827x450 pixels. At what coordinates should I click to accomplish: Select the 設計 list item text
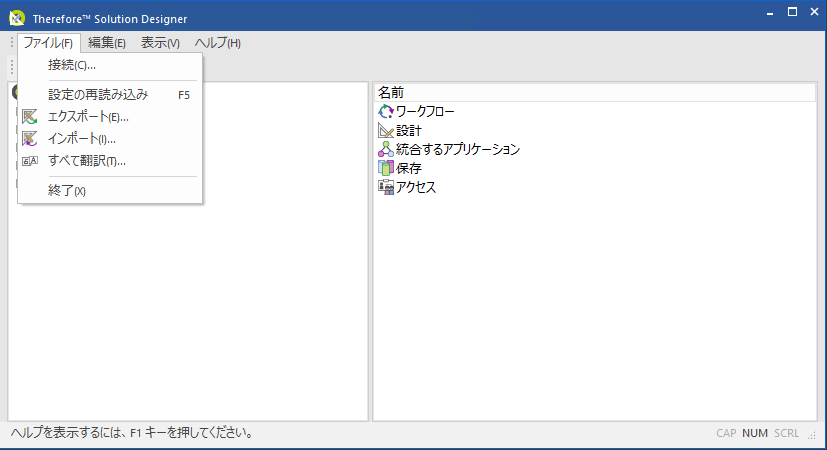(x=409, y=130)
